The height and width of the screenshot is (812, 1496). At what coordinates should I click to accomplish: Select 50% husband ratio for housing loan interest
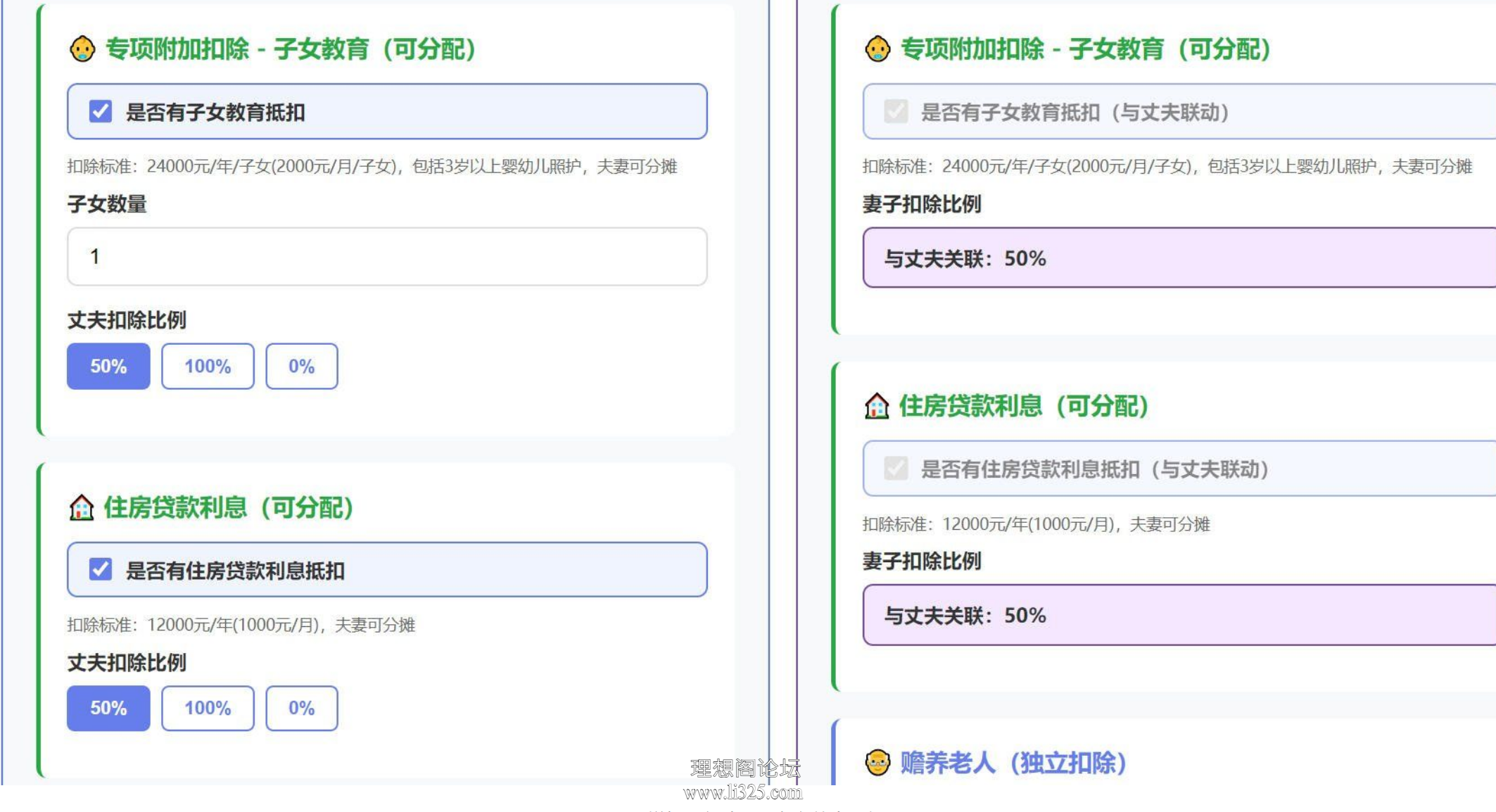[x=108, y=708]
